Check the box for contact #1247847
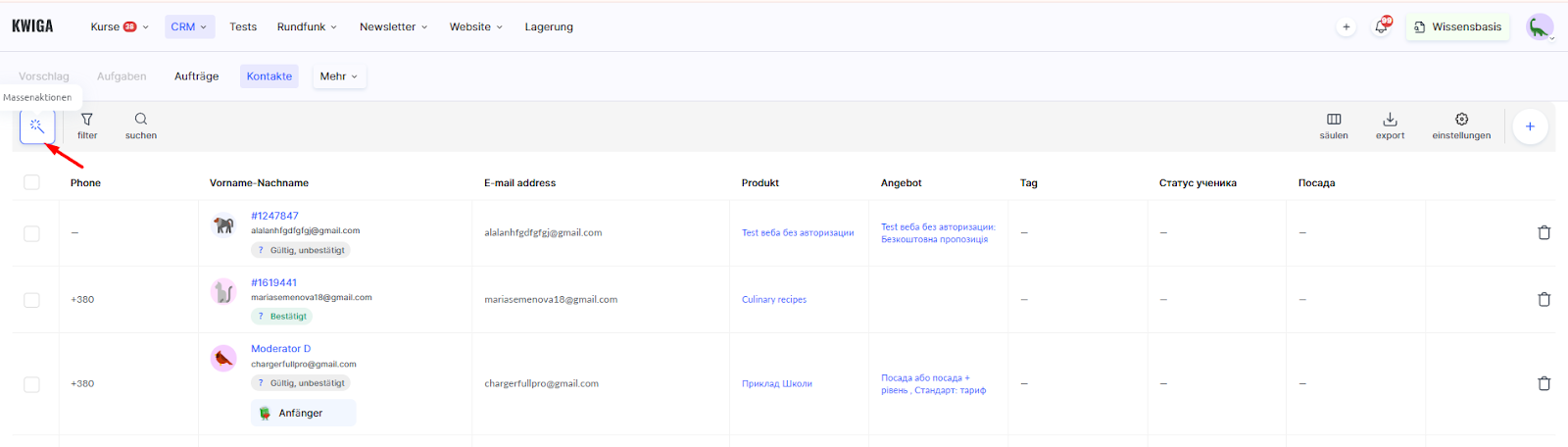The width and height of the screenshot is (1568, 447). click(32, 233)
